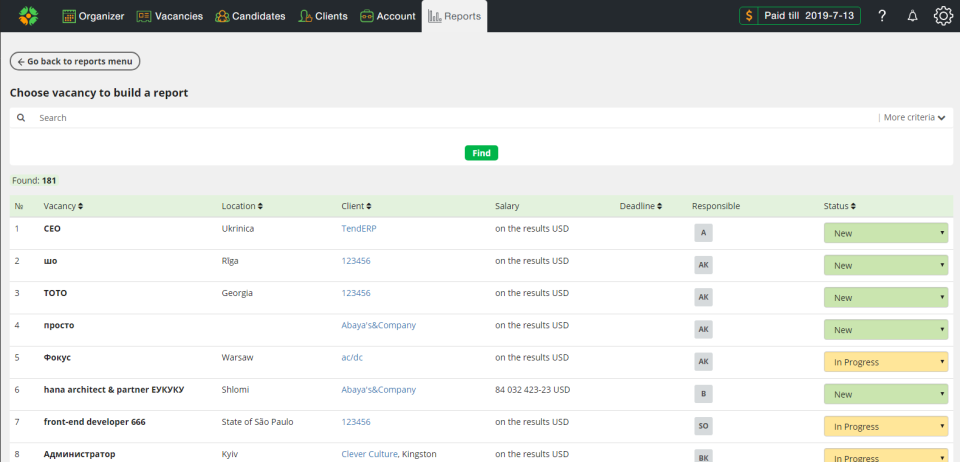The width and height of the screenshot is (960, 462).
Task: Click the Georgia location cell
Action: [237, 293]
